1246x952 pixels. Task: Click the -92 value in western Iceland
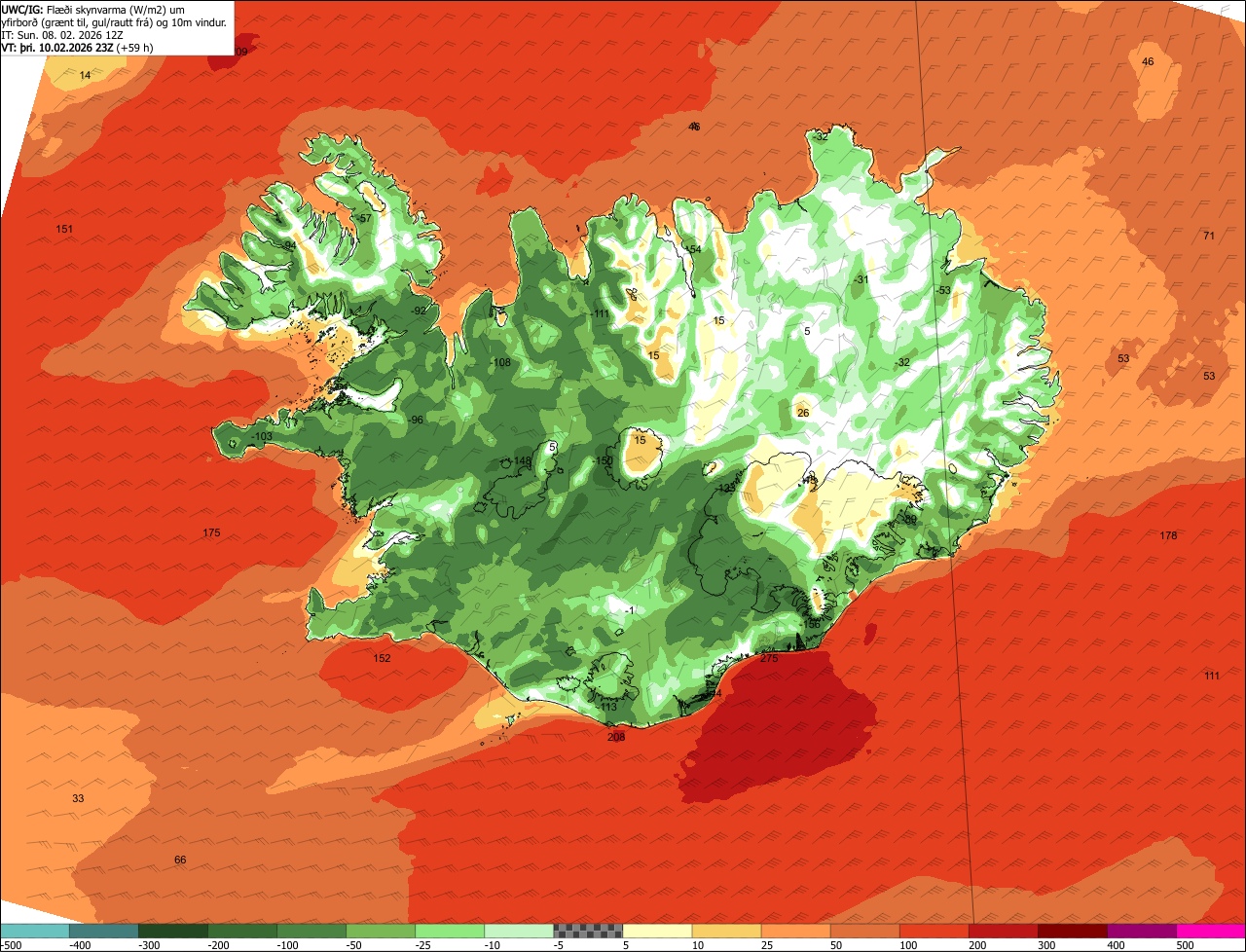tap(419, 311)
